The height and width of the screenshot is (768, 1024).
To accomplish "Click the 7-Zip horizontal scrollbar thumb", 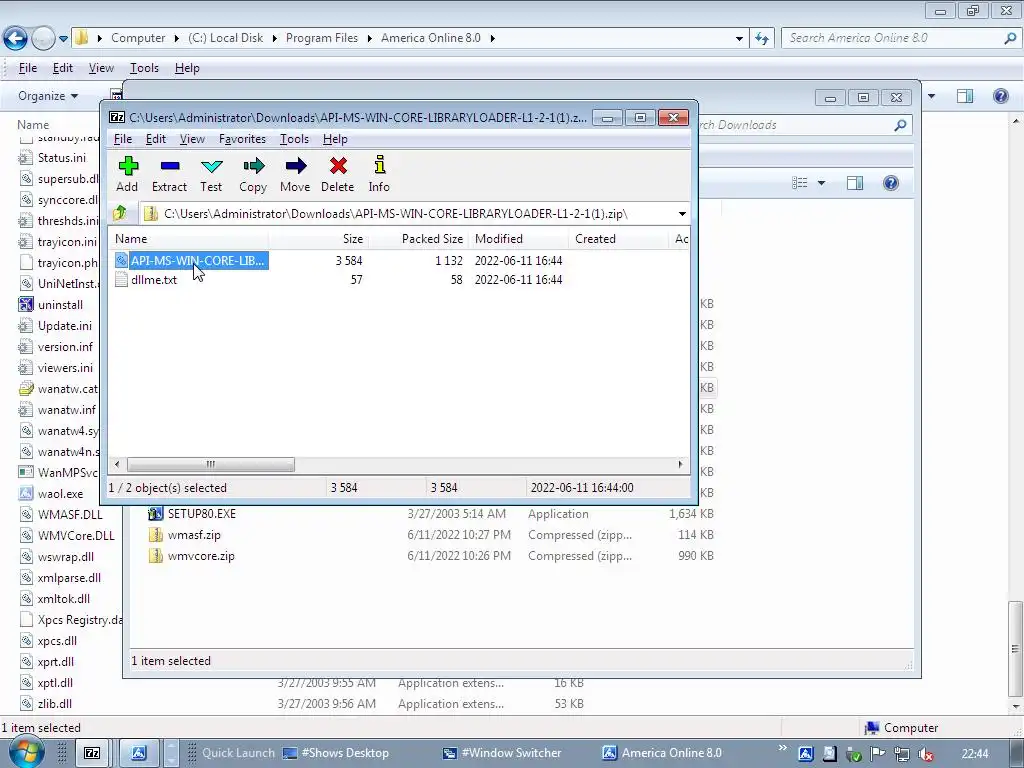I will pyautogui.click(x=210, y=464).
